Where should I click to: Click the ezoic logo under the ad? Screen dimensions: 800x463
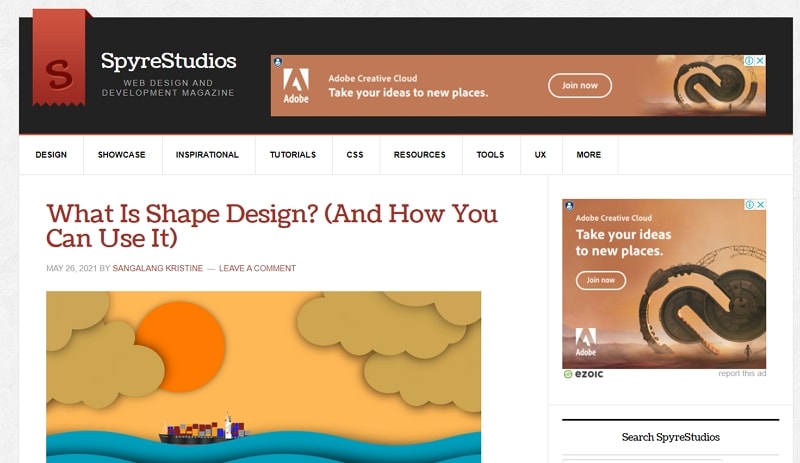click(583, 374)
